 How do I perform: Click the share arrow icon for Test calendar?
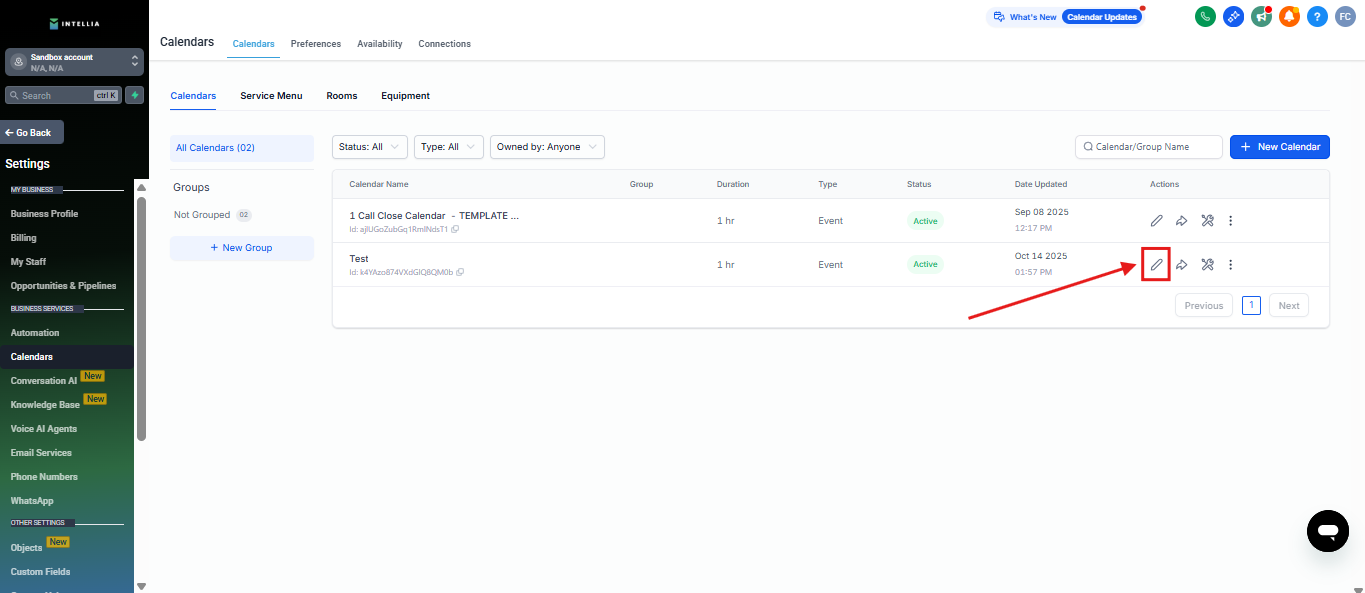pyautogui.click(x=1181, y=265)
